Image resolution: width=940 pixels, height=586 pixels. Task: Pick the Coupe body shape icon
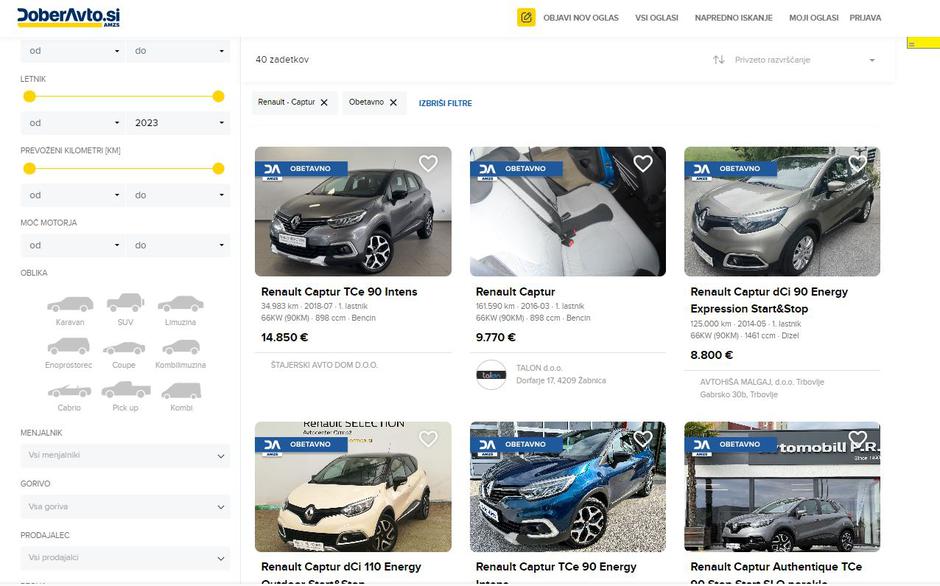click(124, 348)
